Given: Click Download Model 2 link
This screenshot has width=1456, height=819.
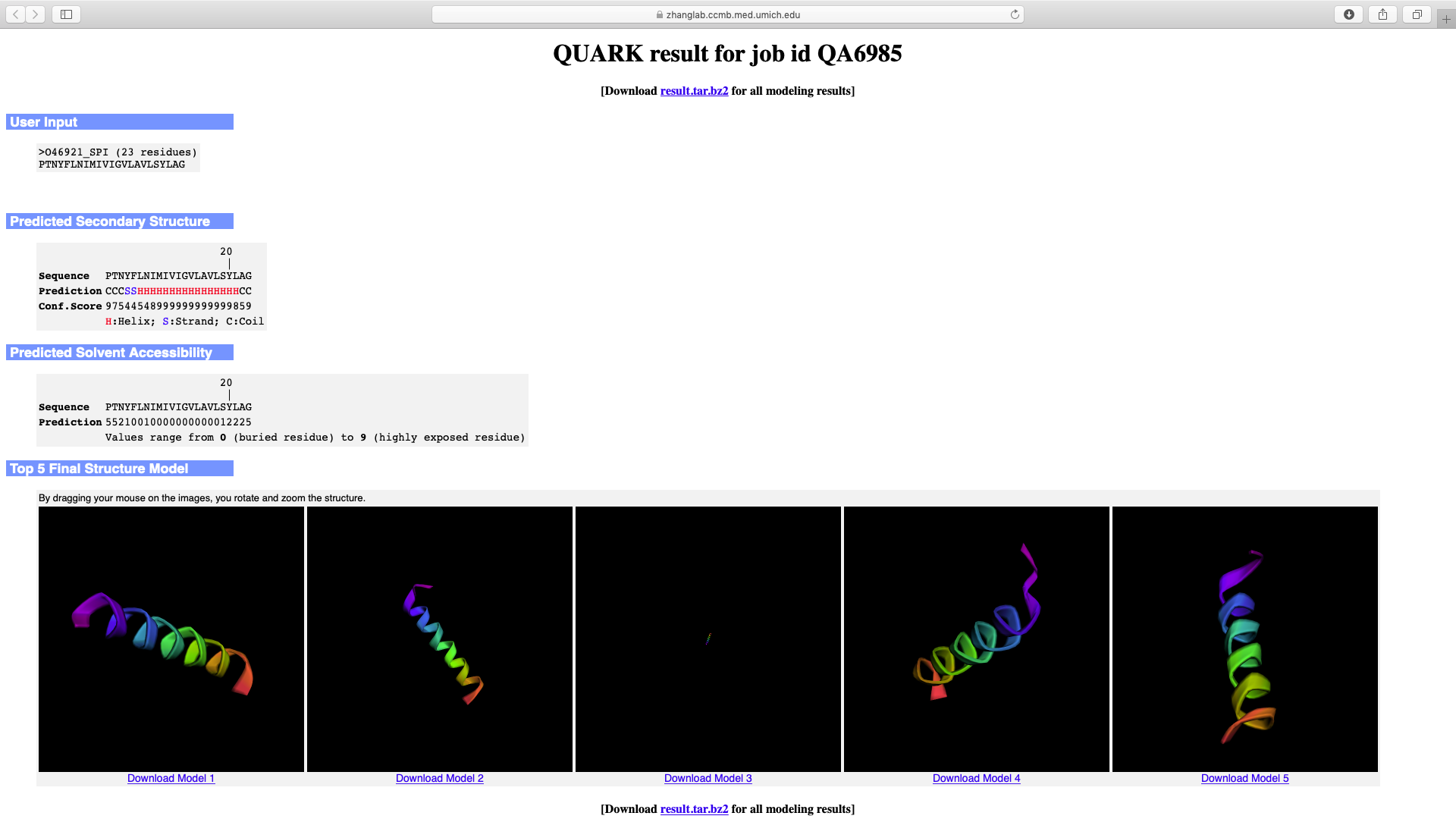Looking at the screenshot, I should [x=440, y=778].
